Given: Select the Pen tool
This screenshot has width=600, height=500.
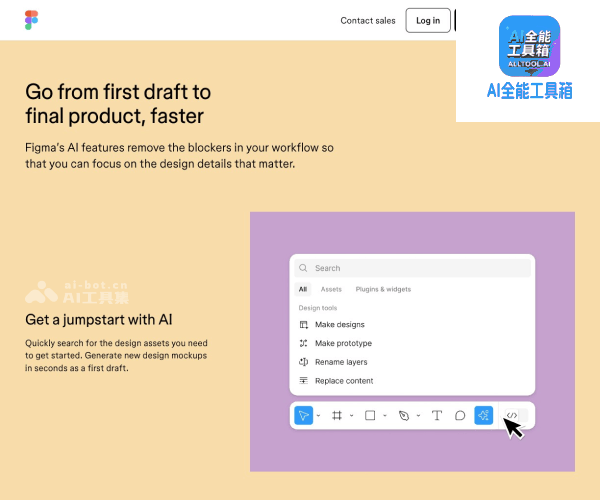Looking at the screenshot, I should coord(404,415).
